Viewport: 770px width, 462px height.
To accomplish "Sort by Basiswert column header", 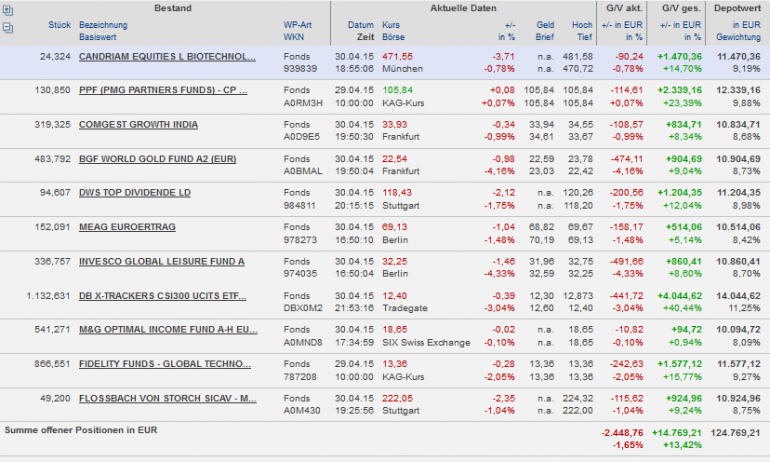I will [98, 37].
